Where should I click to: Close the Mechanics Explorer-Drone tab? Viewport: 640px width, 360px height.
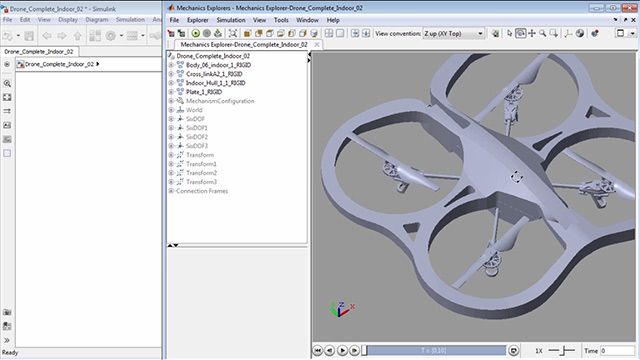[317, 44]
